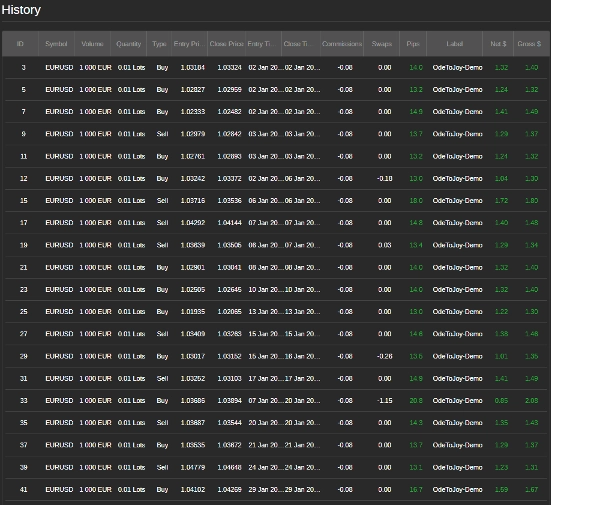Click the Quantity column header
Viewport: 600px width, 505px height.
(x=129, y=44)
